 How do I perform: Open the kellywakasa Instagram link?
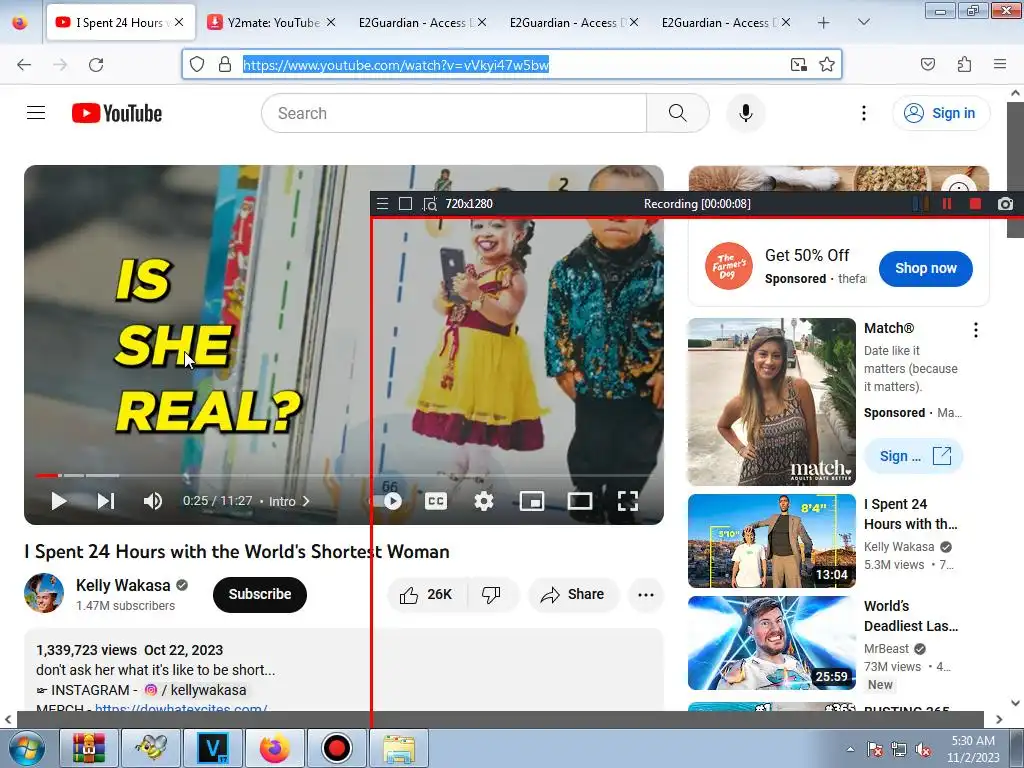pos(196,690)
